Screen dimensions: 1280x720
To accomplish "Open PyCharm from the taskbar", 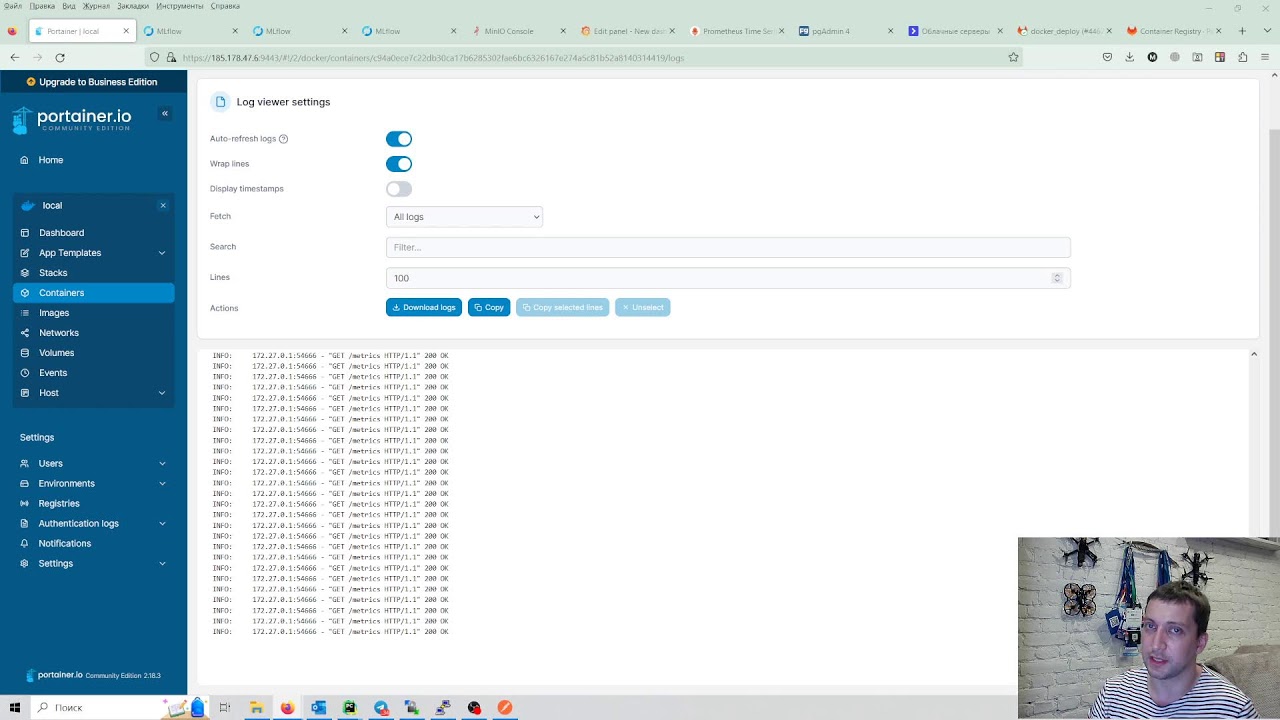I will click(x=349, y=707).
